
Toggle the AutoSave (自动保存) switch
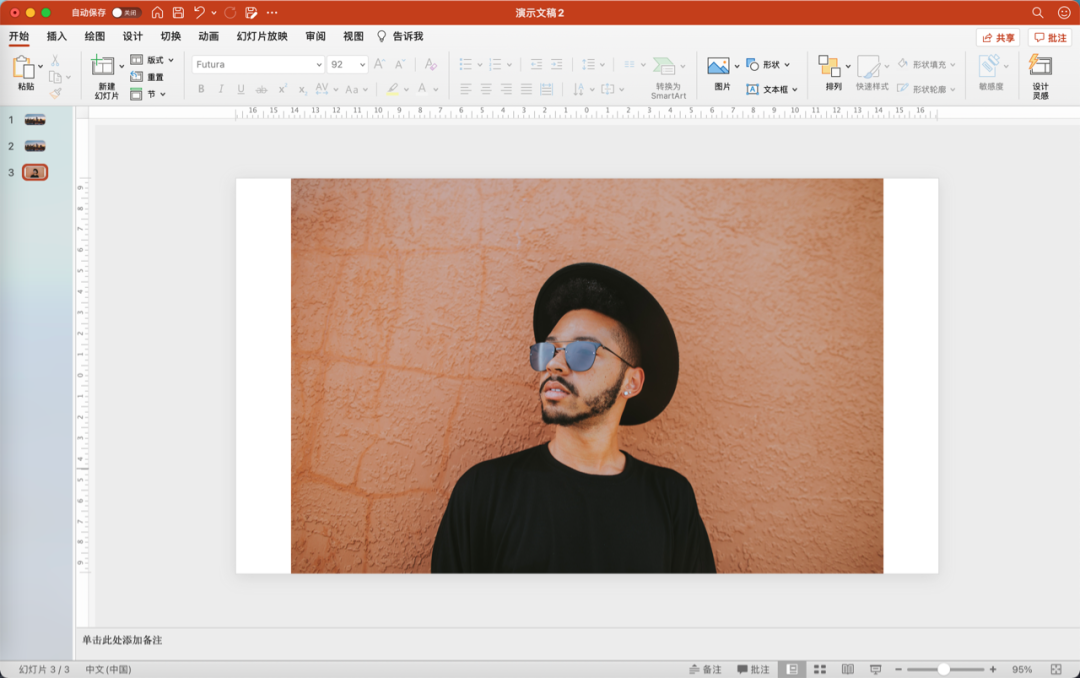pyautogui.click(x=126, y=12)
